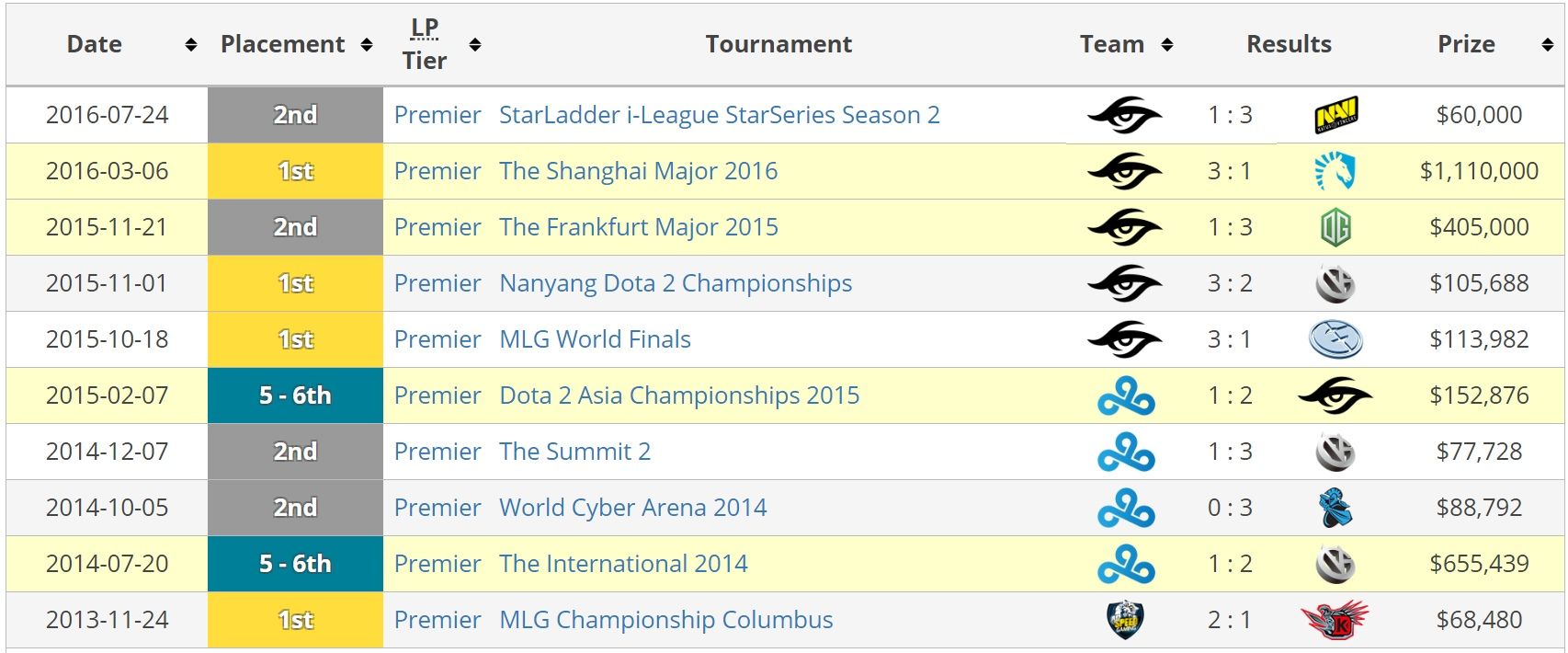Screen dimensions: 1568x653
Task: Sort the table by Prize arrows
Action: tap(1548, 45)
